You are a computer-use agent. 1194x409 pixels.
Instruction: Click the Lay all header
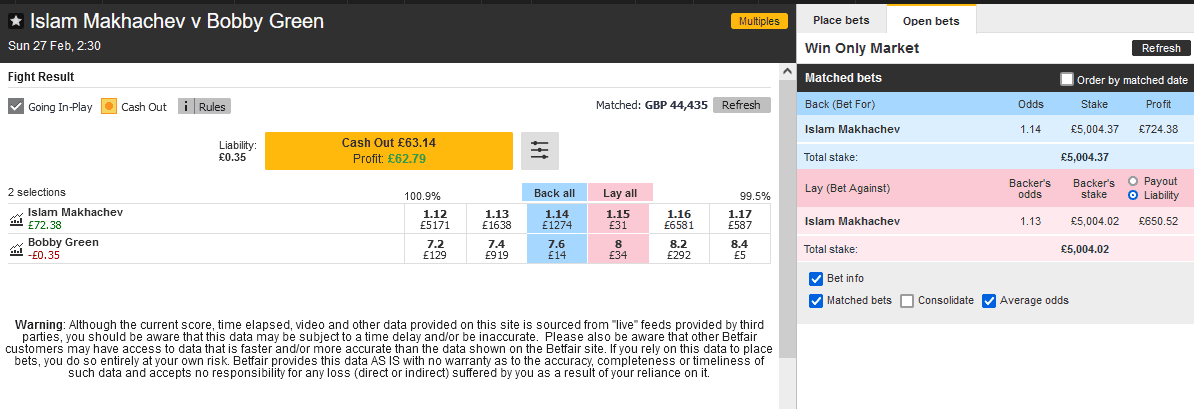(620, 193)
